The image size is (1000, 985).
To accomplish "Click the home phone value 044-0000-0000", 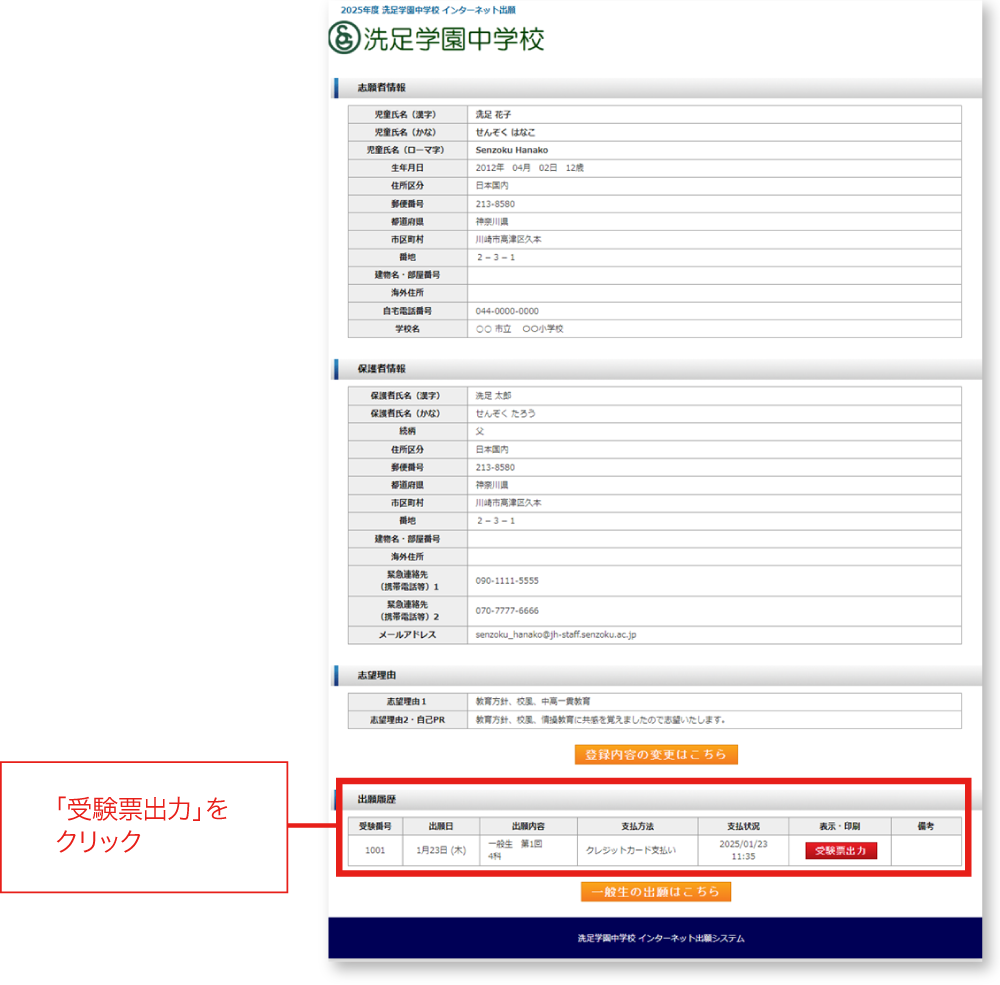I will (x=507, y=311).
